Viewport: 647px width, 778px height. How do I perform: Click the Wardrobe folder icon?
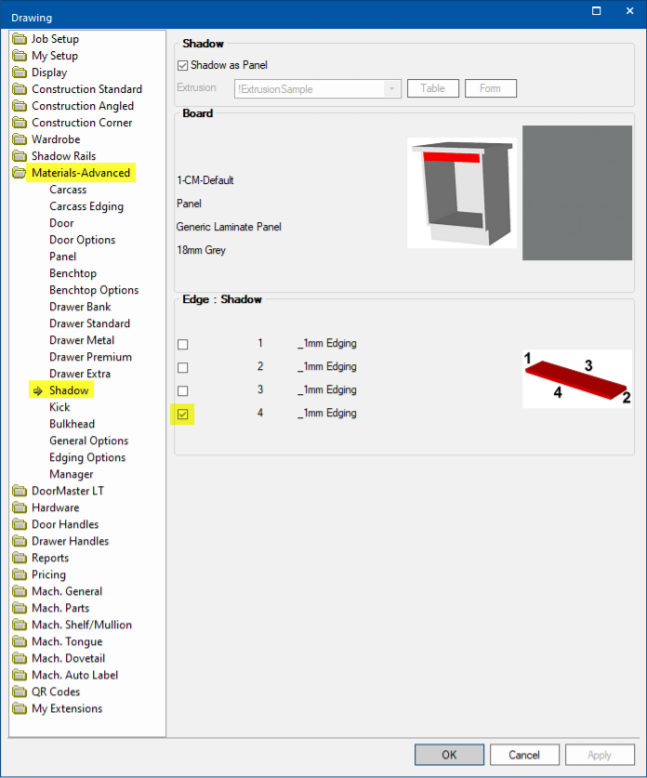point(19,139)
